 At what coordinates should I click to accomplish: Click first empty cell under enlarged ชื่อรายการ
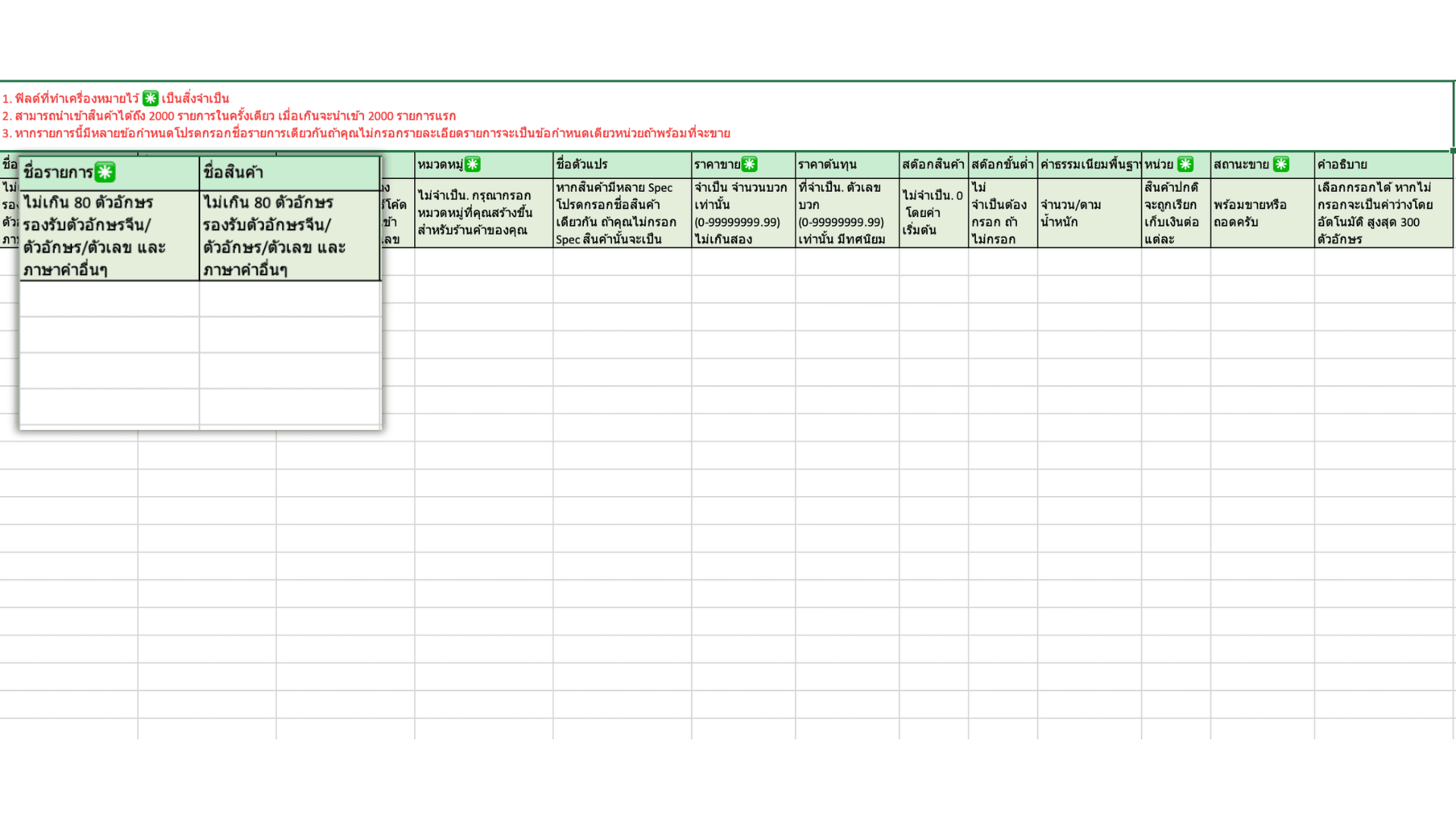(x=109, y=299)
